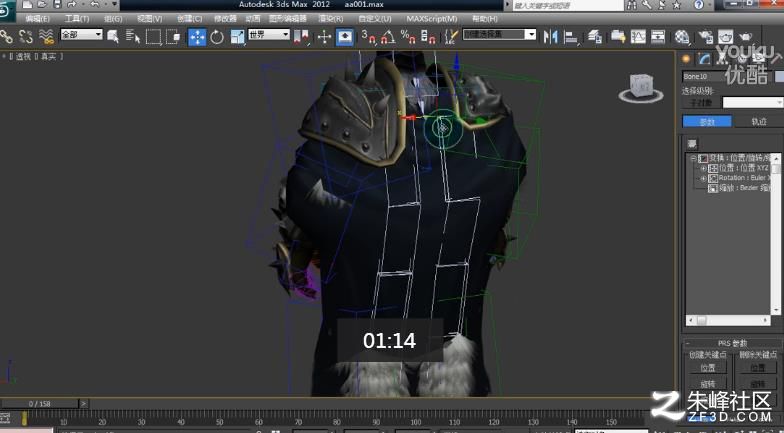
Task: Open the Graphite Modeling Tools ribbon icon
Action: pos(618,36)
